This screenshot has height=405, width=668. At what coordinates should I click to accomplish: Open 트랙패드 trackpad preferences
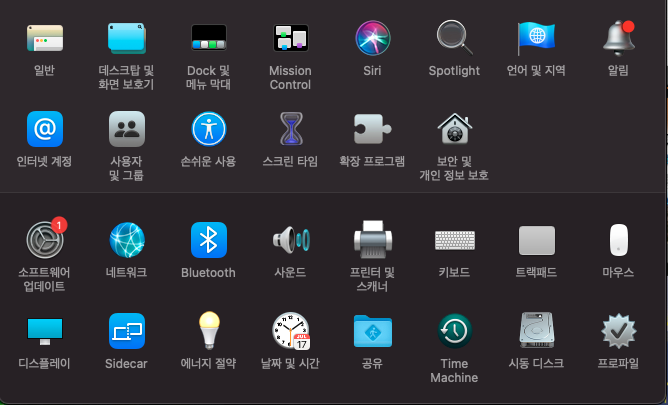pos(537,240)
